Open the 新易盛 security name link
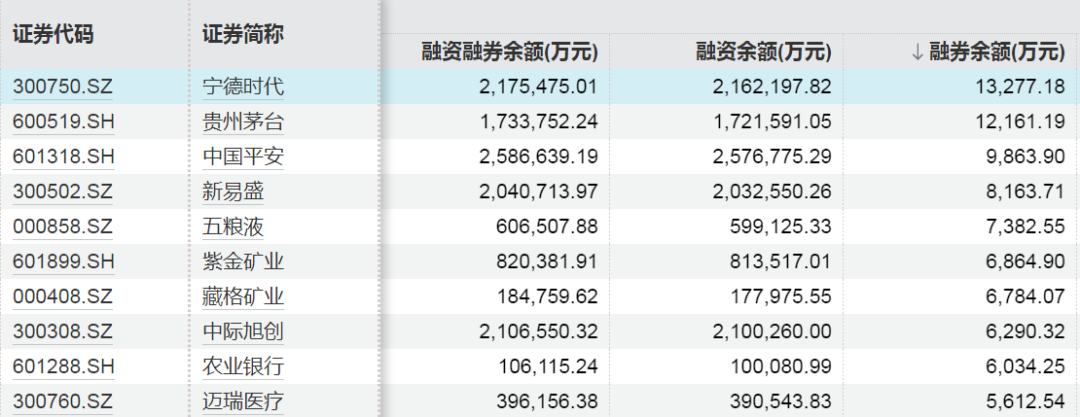The width and height of the screenshot is (1080, 417). (x=233, y=192)
